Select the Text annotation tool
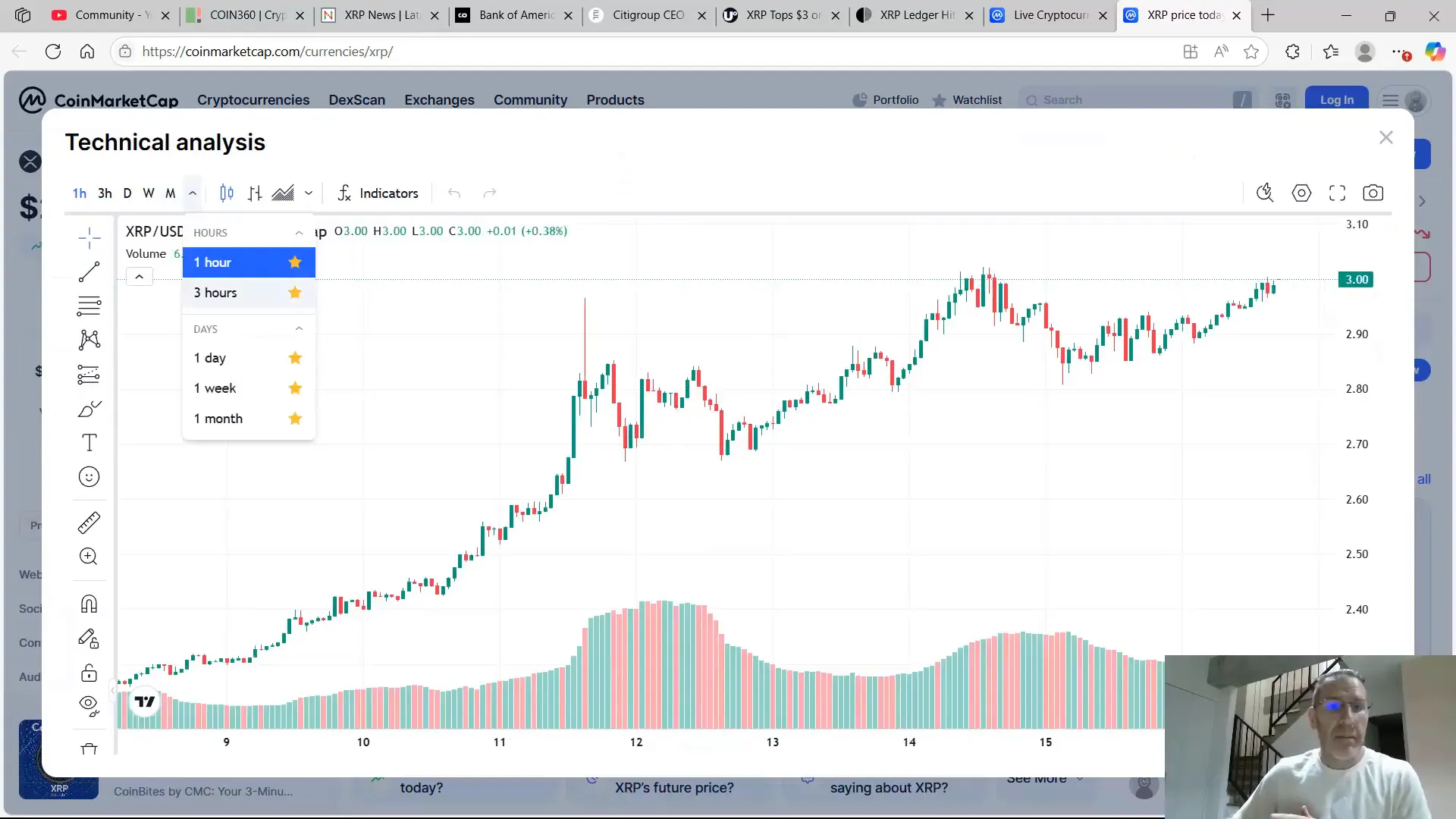This screenshot has width=1456, height=819. tap(89, 443)
